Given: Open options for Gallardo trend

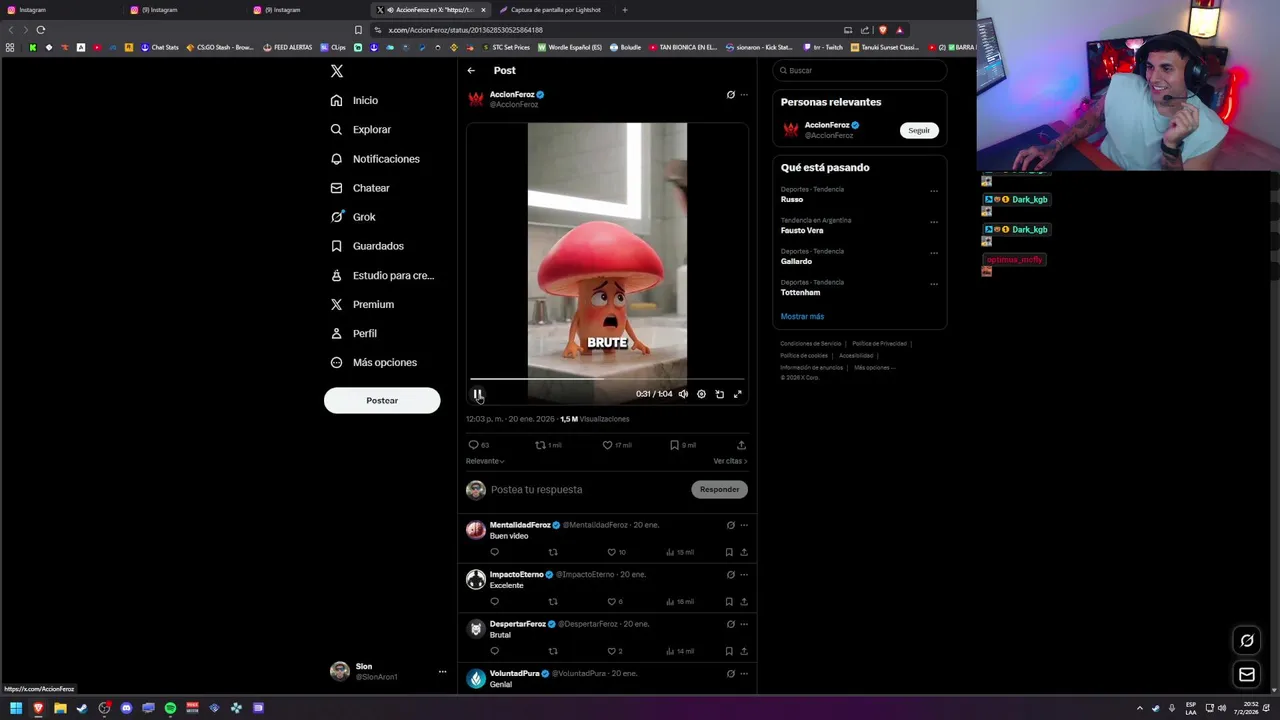Looking at the screenshot, I should pos(934,253).
